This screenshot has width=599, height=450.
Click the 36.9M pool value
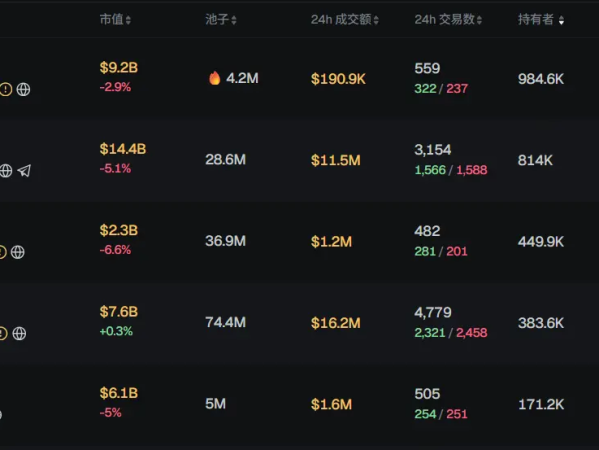click(225, 241)
